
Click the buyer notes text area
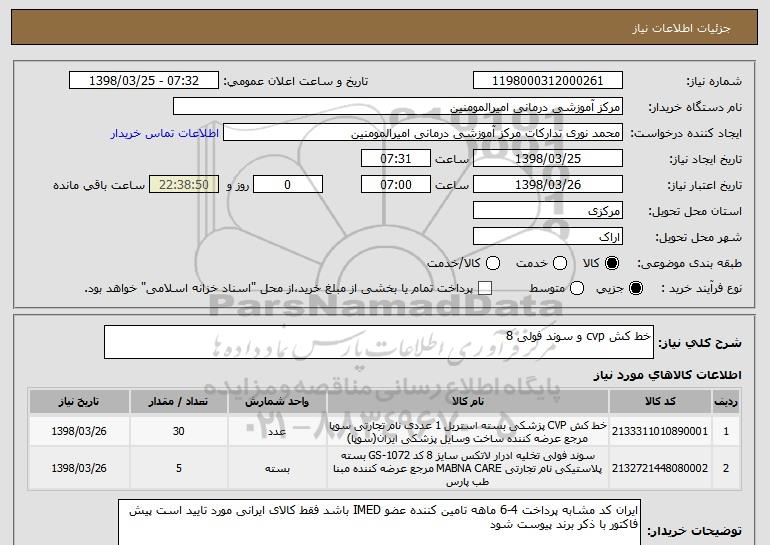click(x=379, y=522)
